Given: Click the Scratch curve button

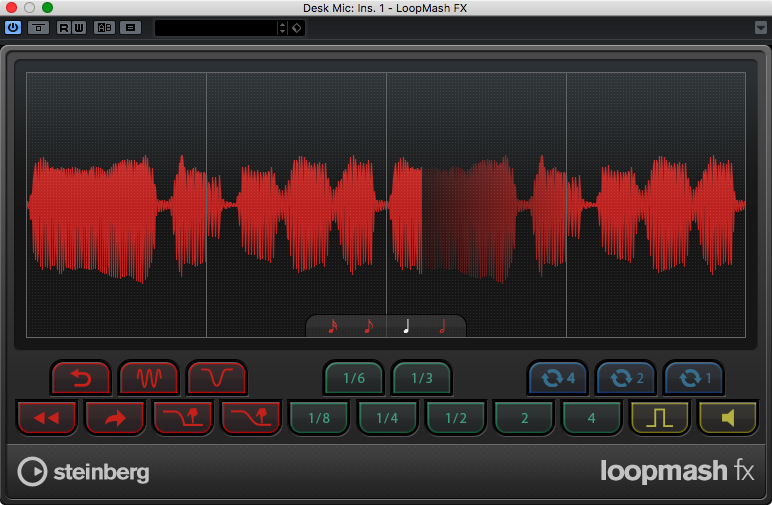Looking at the screenshot, I should [x=217, y=378].
